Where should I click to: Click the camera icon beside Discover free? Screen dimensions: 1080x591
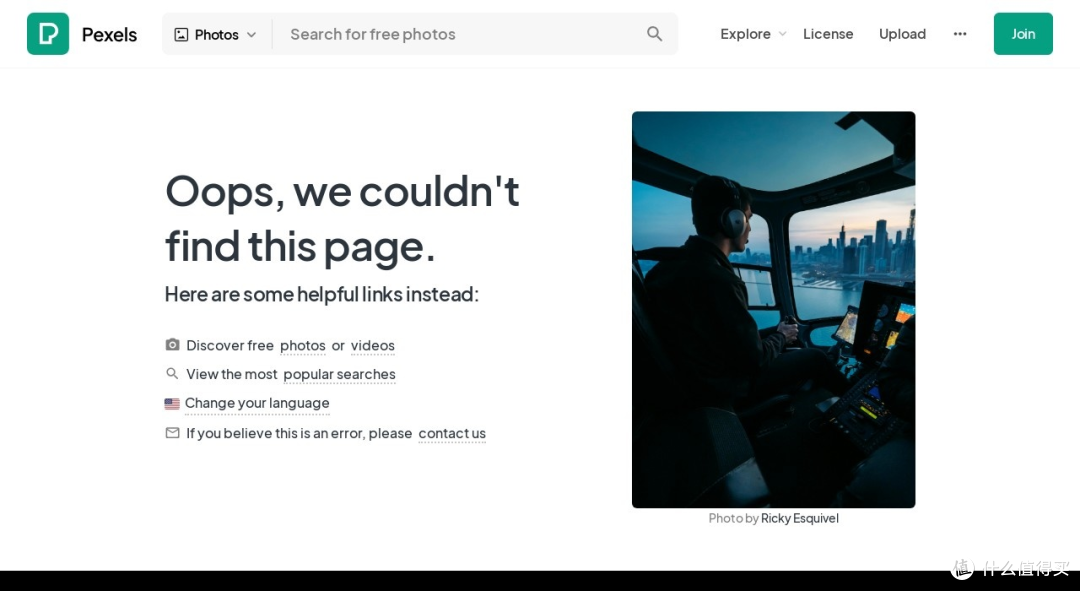click(x=172, y=345)
